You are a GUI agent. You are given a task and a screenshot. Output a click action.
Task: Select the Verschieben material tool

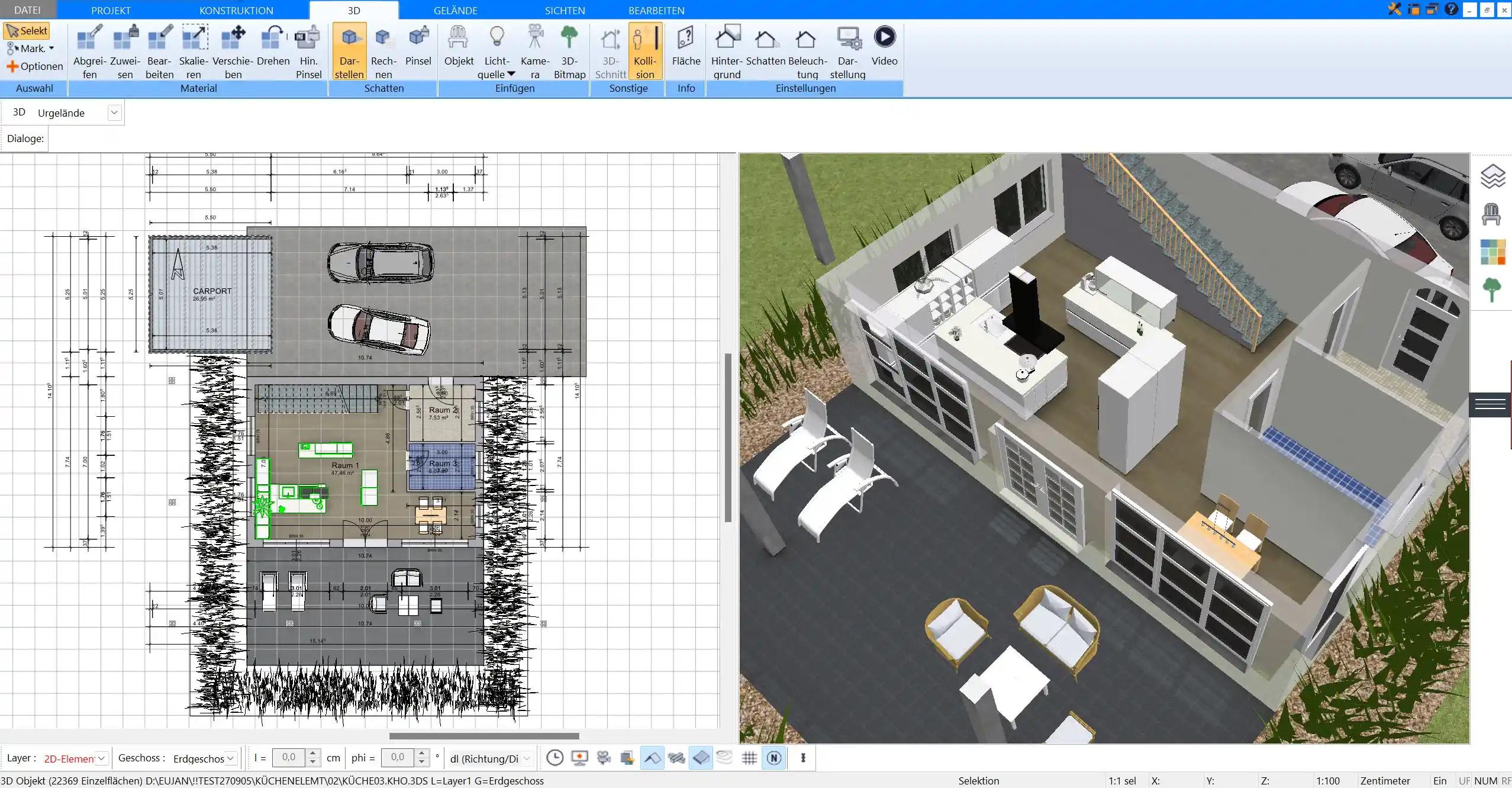click(x=233, y=52)
